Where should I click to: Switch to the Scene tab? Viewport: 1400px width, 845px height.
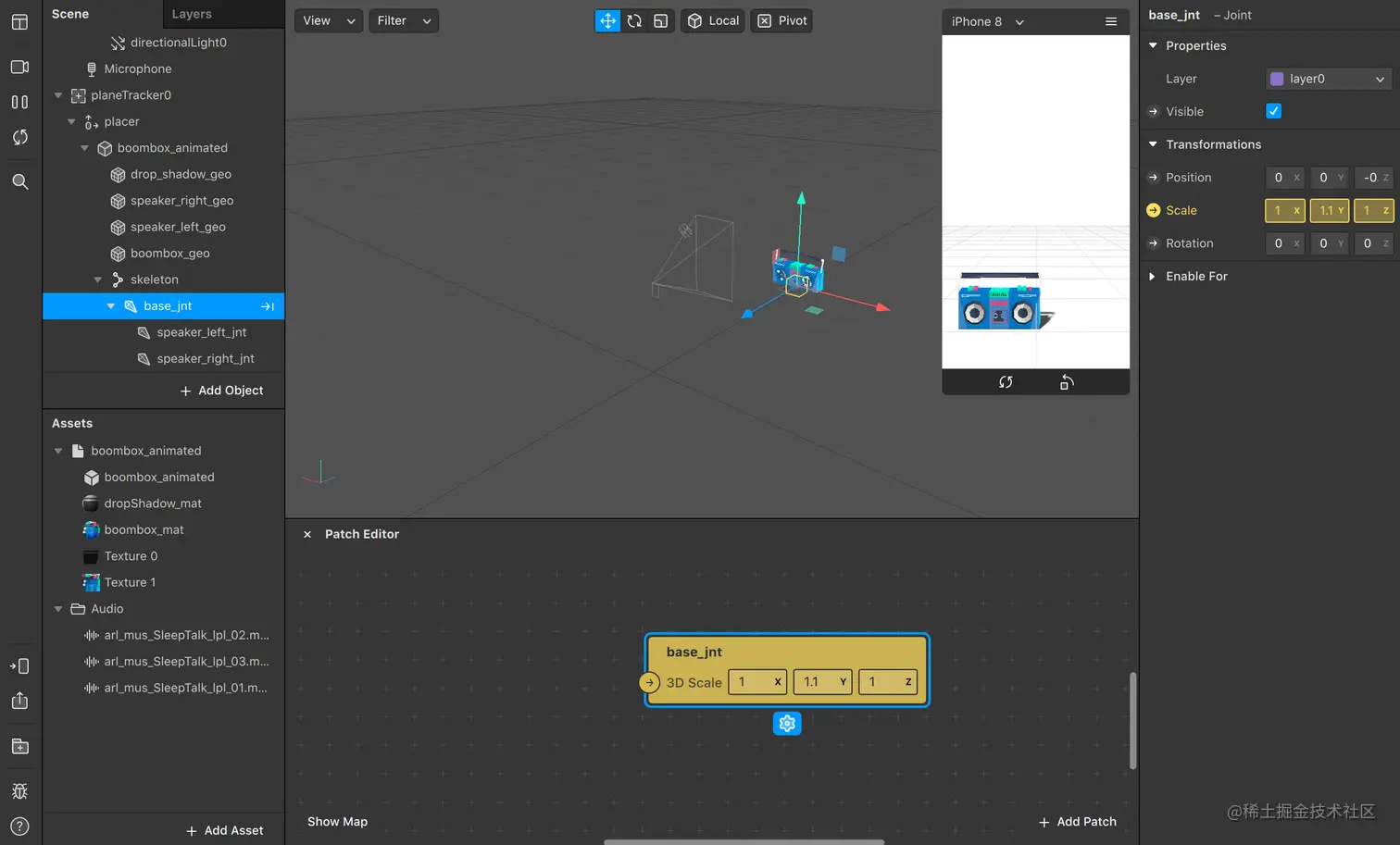pyautogui.click(x=70, y=14)
